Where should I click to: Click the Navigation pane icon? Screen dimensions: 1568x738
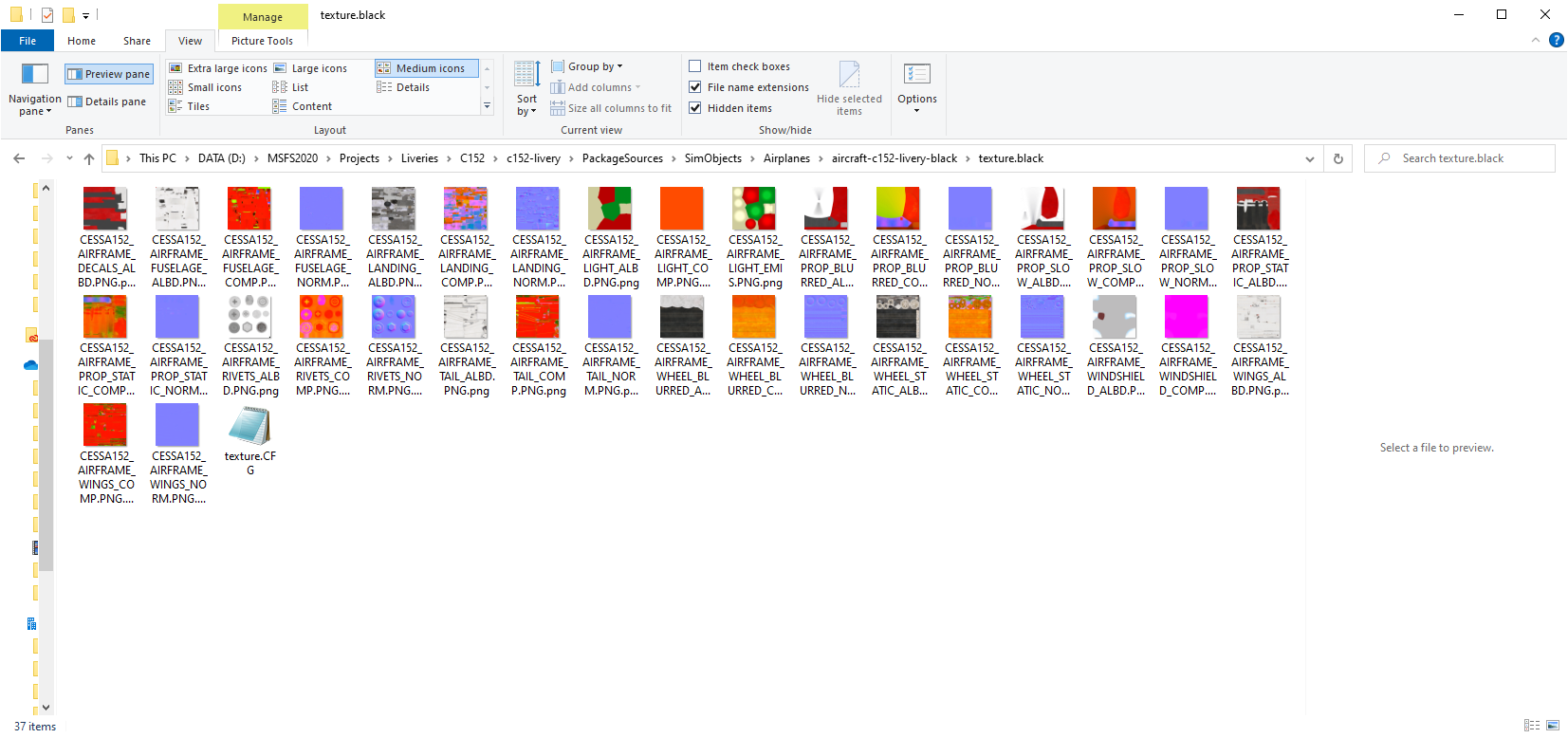[34, 75]
